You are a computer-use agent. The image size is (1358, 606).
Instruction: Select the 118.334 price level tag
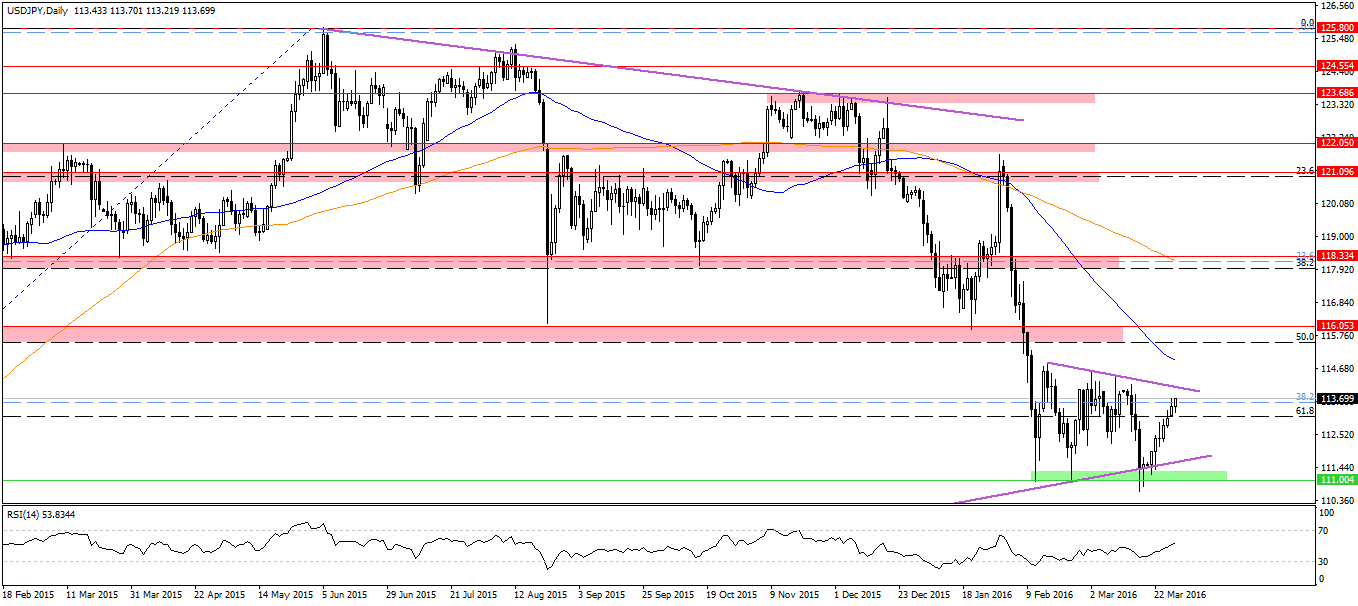[x=1337, y=257]
